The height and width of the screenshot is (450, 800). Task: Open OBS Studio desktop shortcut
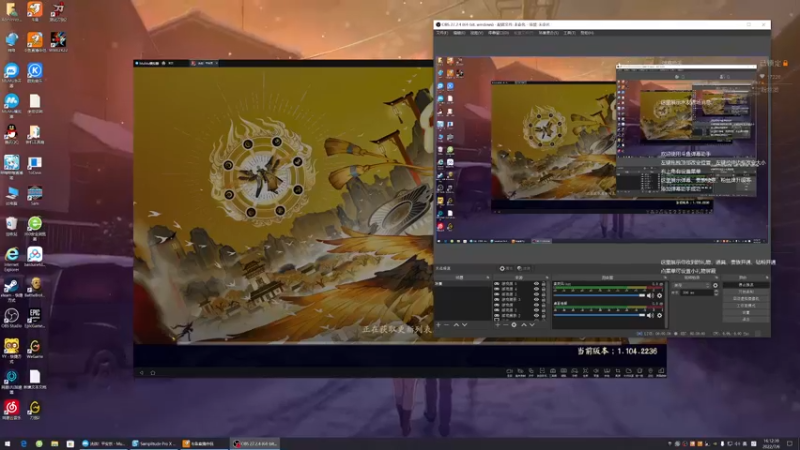point(11,318)
